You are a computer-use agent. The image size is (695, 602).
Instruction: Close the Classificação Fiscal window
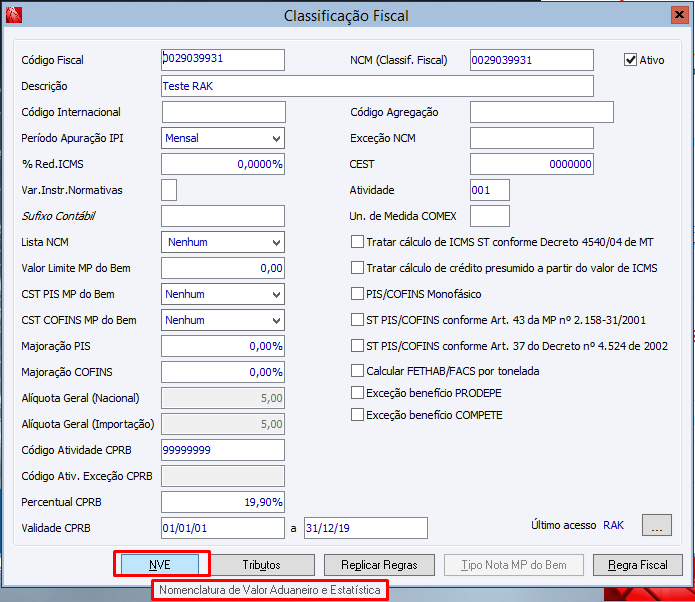[x=679, y=15]
